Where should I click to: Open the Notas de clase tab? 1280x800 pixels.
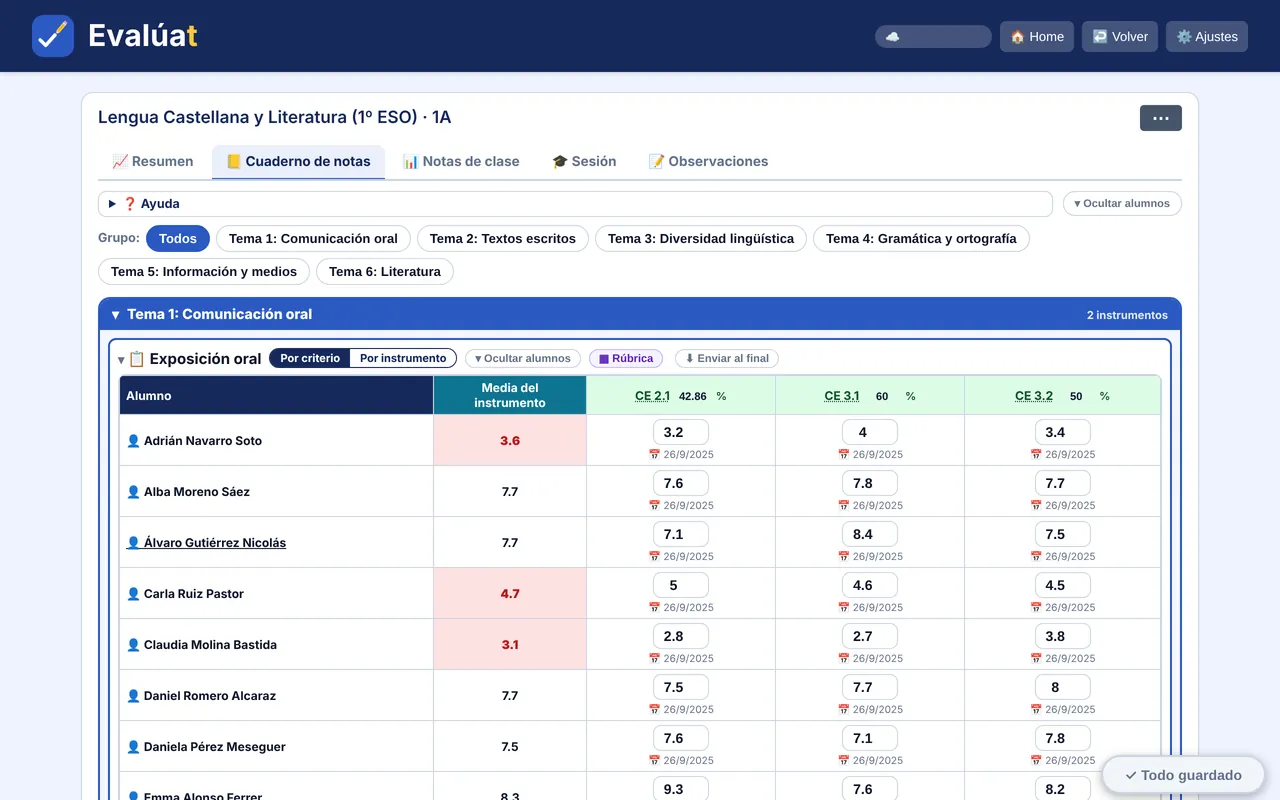click(461, 161)
